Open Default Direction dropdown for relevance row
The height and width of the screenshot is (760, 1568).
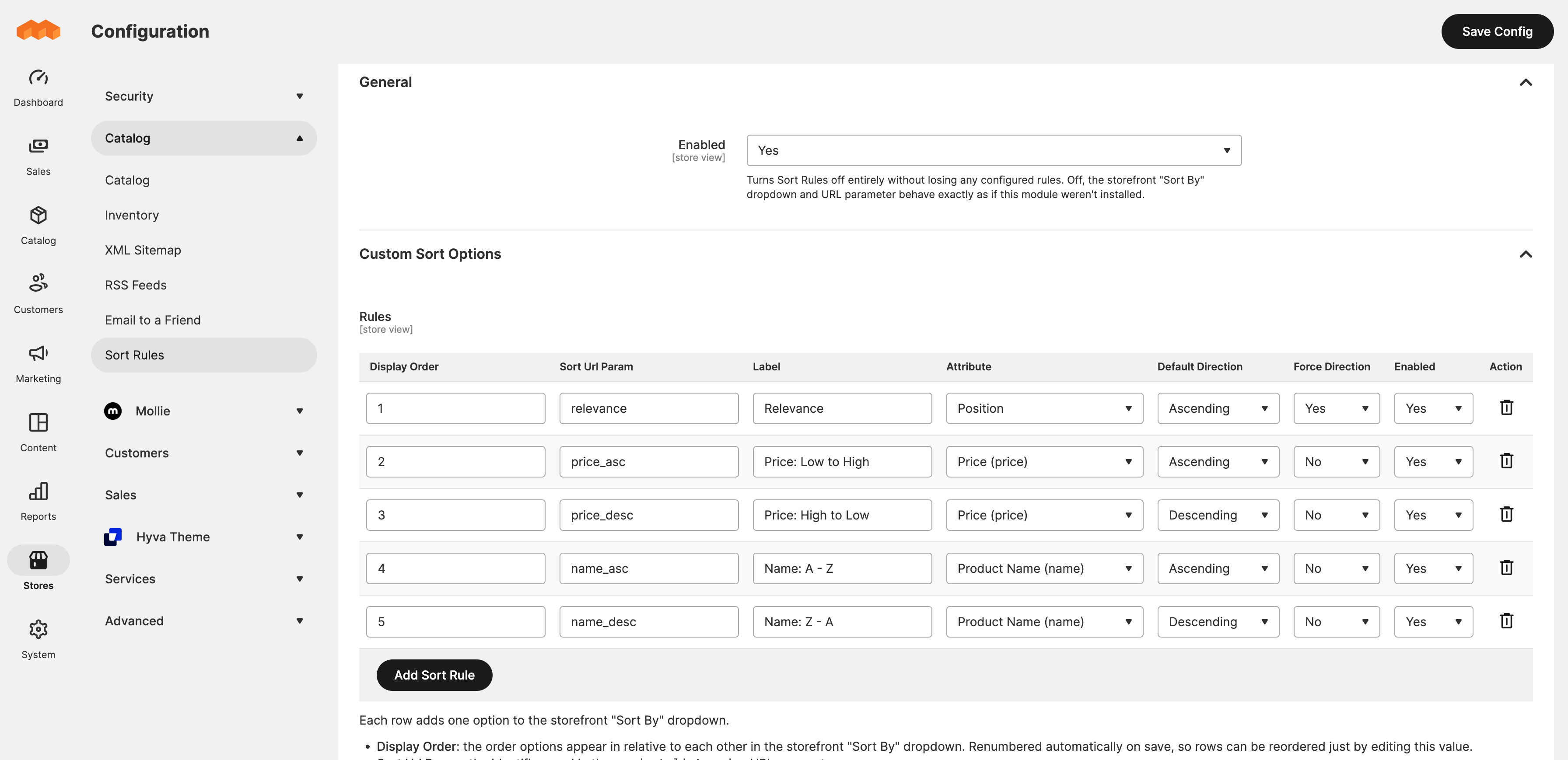point(1218,408)
